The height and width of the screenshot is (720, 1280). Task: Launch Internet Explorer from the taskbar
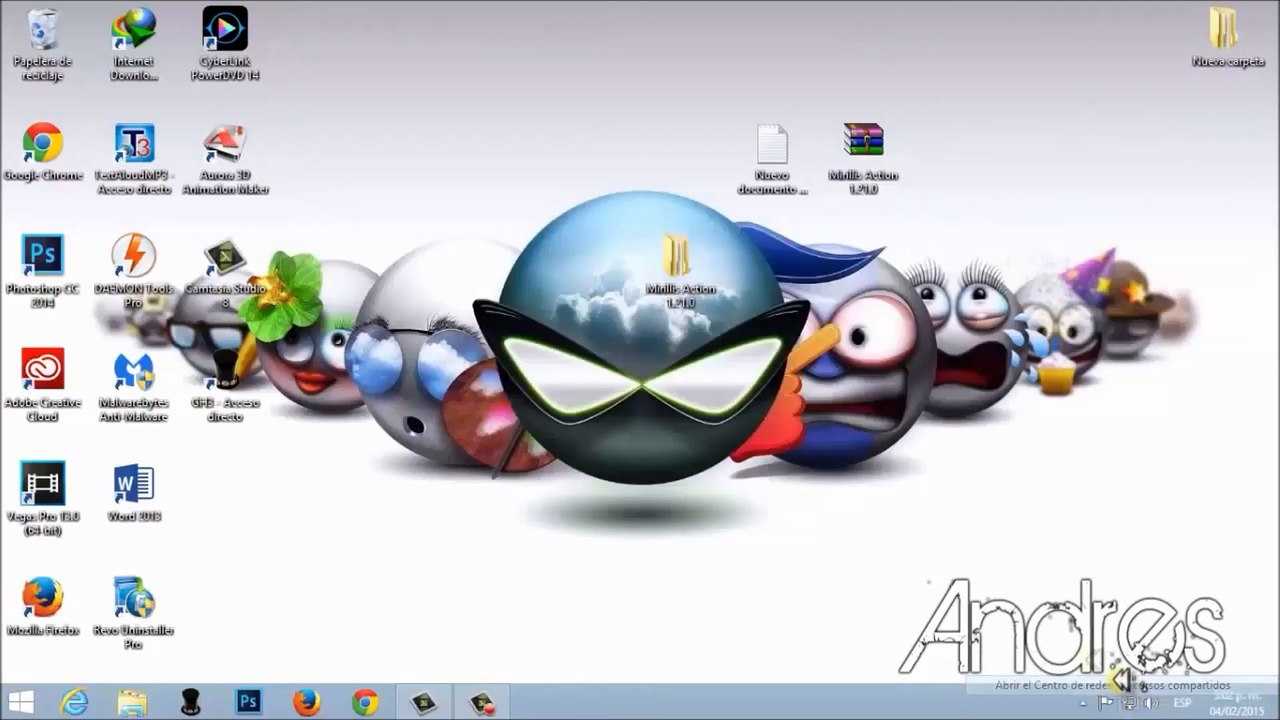pyautogui.click(x=74, y=702)
